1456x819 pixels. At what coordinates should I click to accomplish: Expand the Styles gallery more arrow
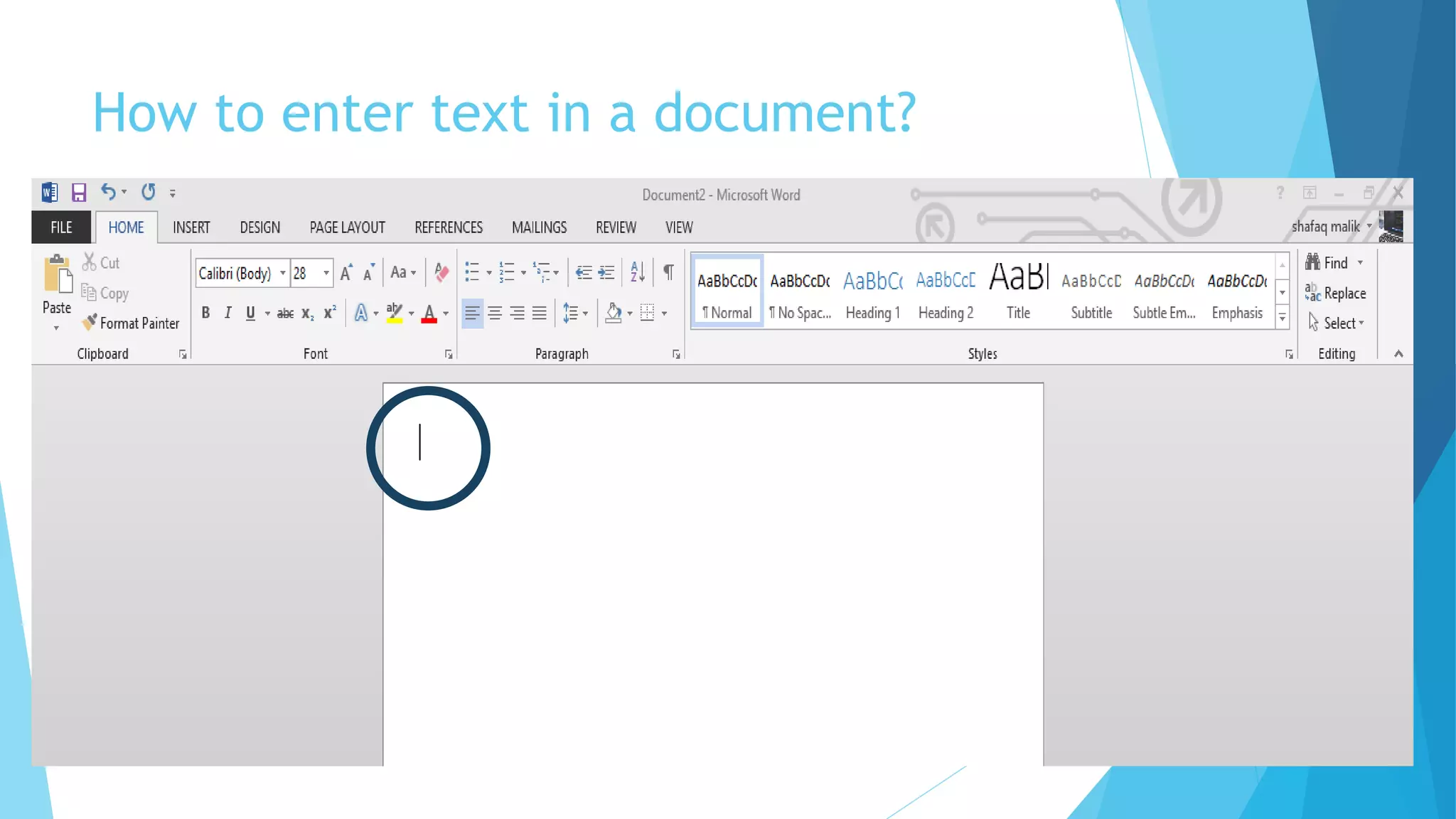pos(1283,318)
